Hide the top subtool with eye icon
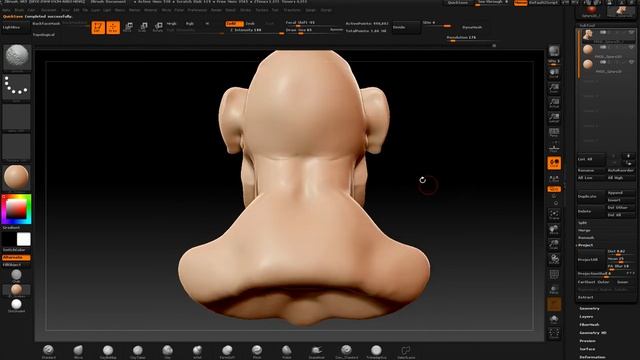640x360 pixels. click(x=631, y=33)
